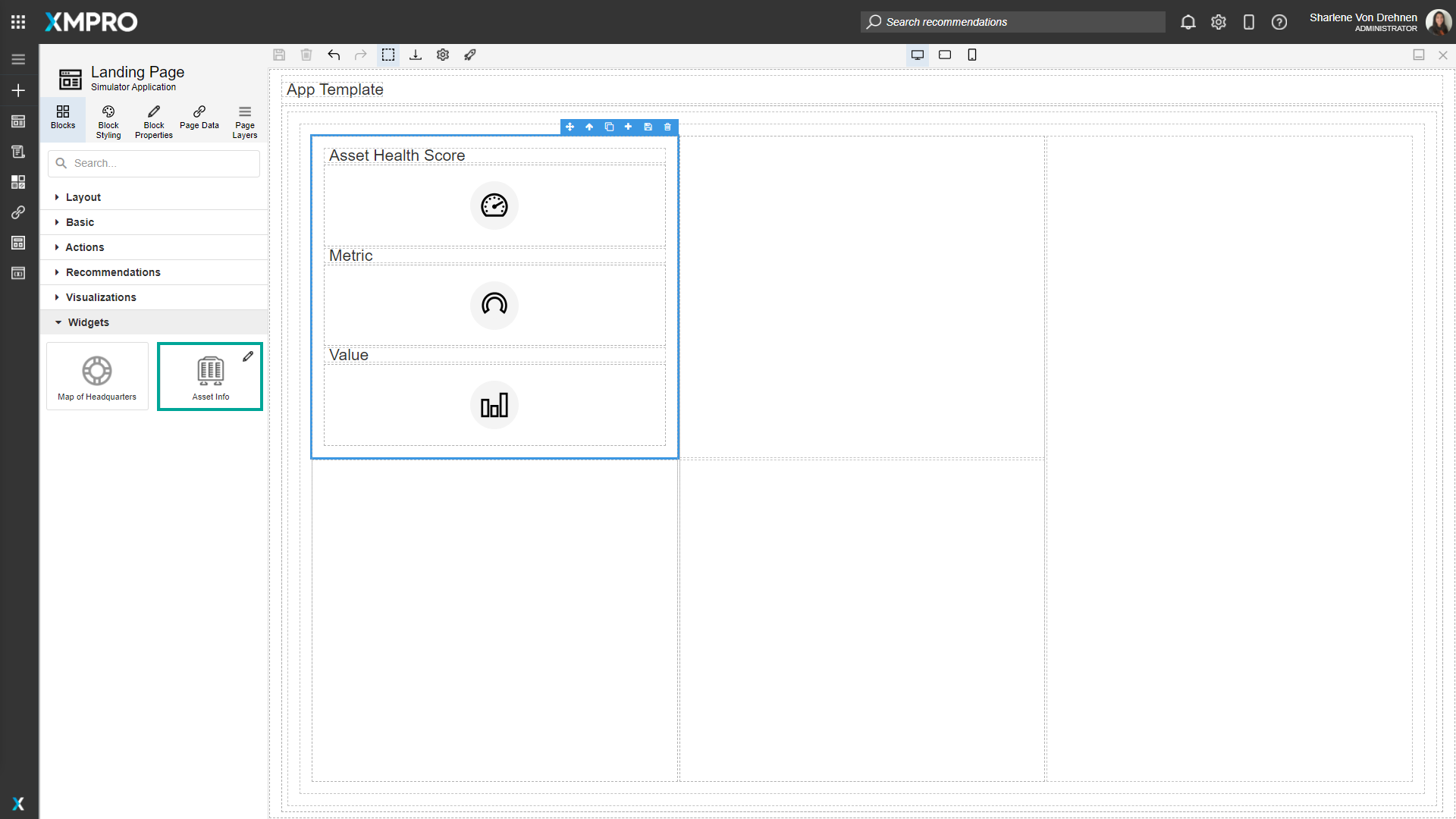
Task: Edit the Asset Info widget with the pencil icon
Action: (x=249, y=356)
